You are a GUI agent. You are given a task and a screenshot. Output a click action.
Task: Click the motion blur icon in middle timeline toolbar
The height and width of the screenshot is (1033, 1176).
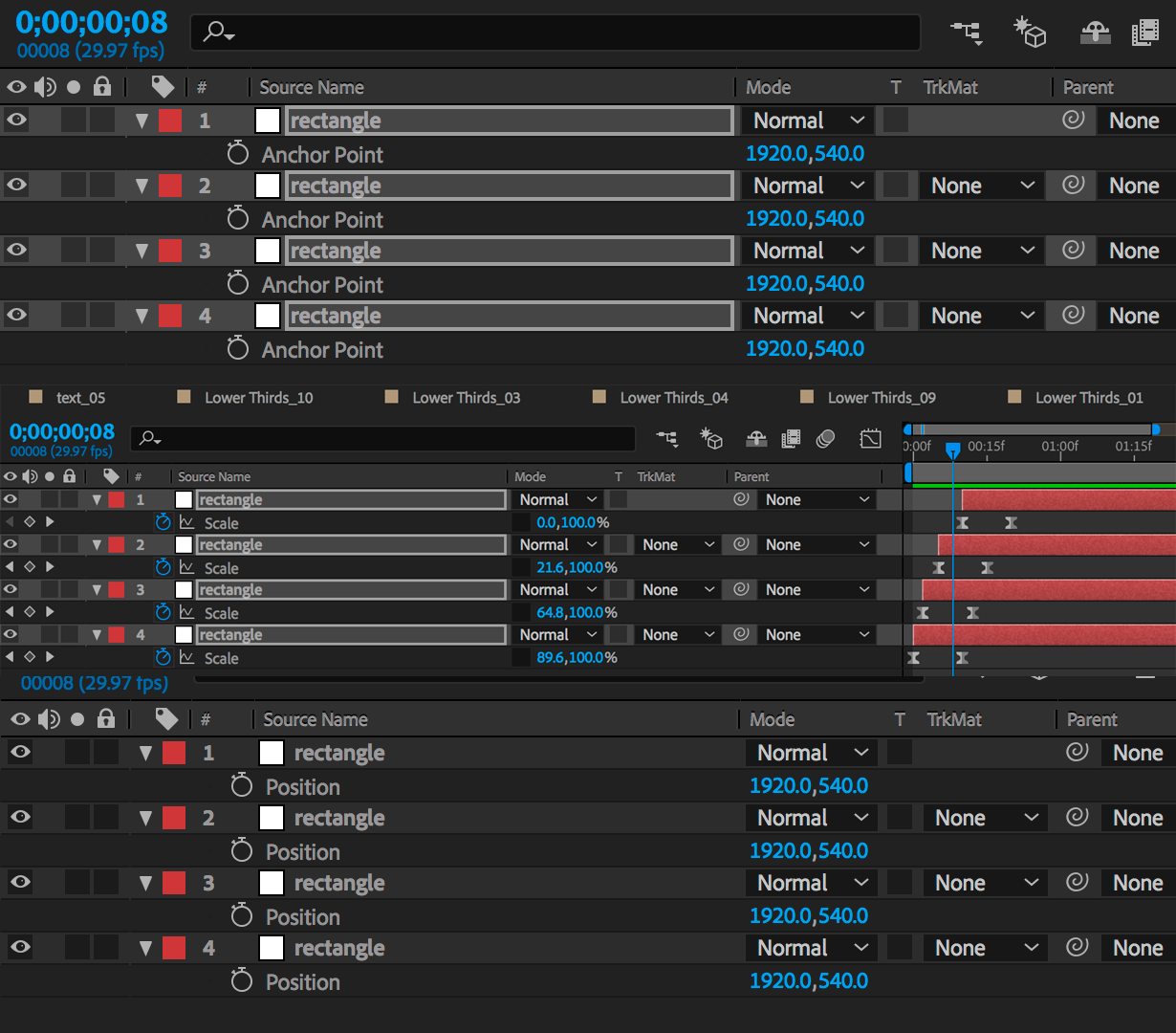(826, 438)
